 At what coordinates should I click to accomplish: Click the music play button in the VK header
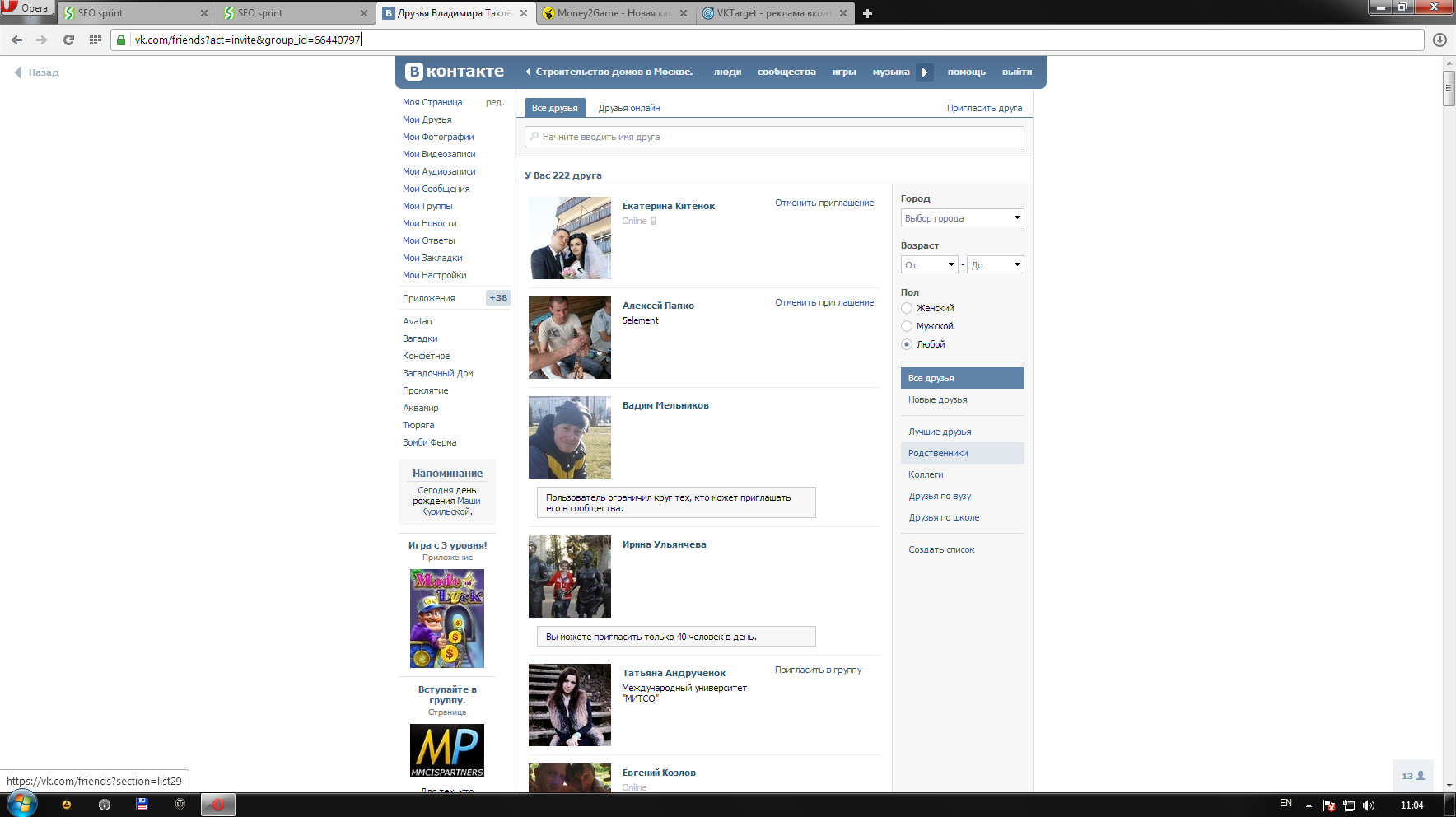tap(925, 72)
